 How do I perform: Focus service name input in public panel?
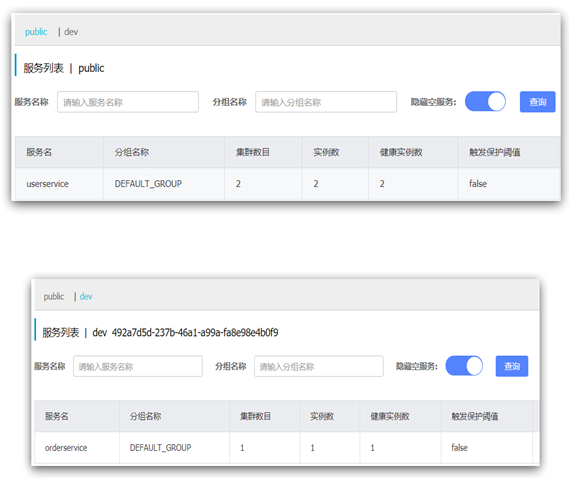click(x=128, y=102)
